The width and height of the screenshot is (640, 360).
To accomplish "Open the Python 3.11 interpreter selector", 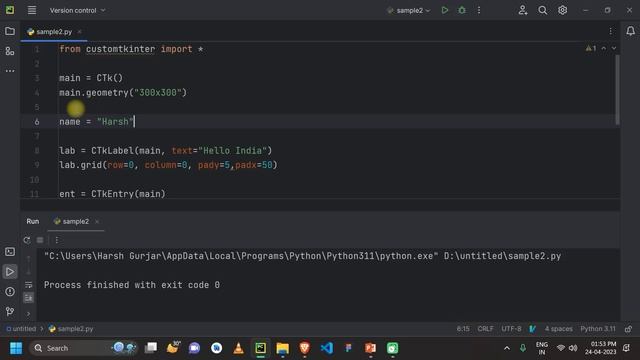I will 598,329.
